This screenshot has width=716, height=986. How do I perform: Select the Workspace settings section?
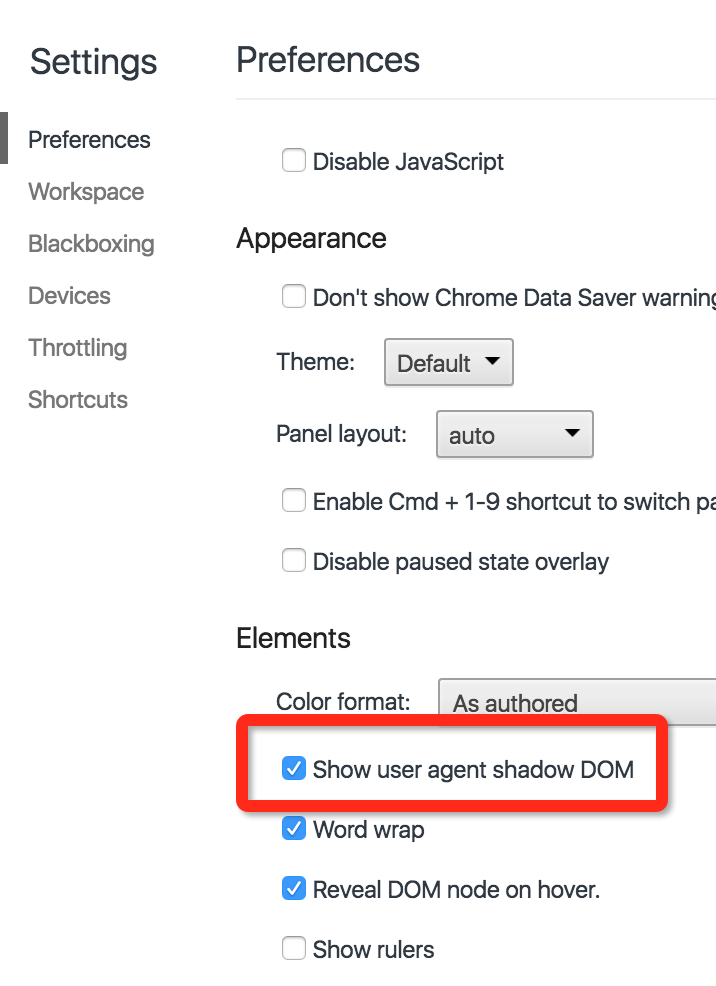(x=86, y=191)
